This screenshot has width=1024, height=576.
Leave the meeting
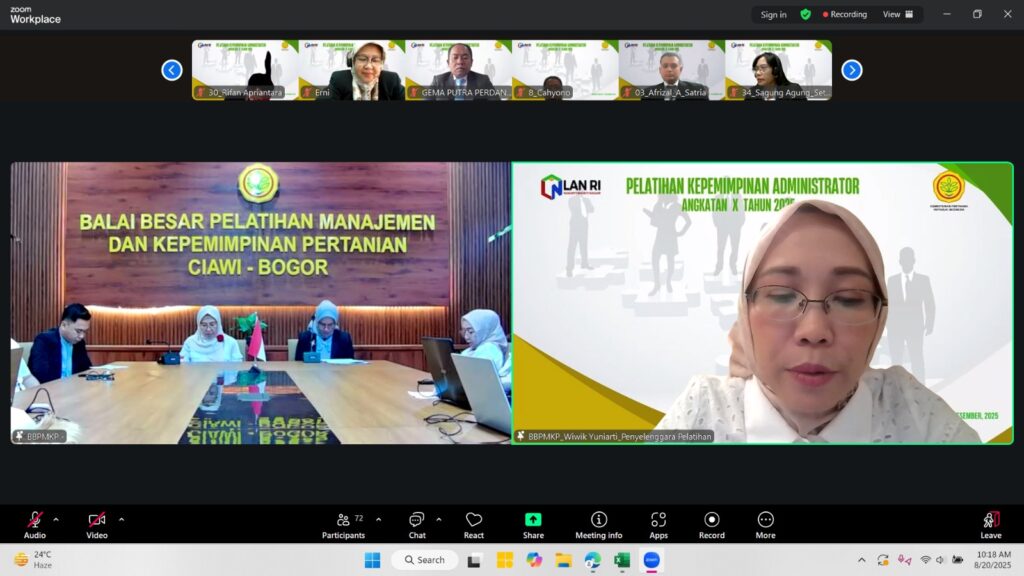tap(991, 525)
